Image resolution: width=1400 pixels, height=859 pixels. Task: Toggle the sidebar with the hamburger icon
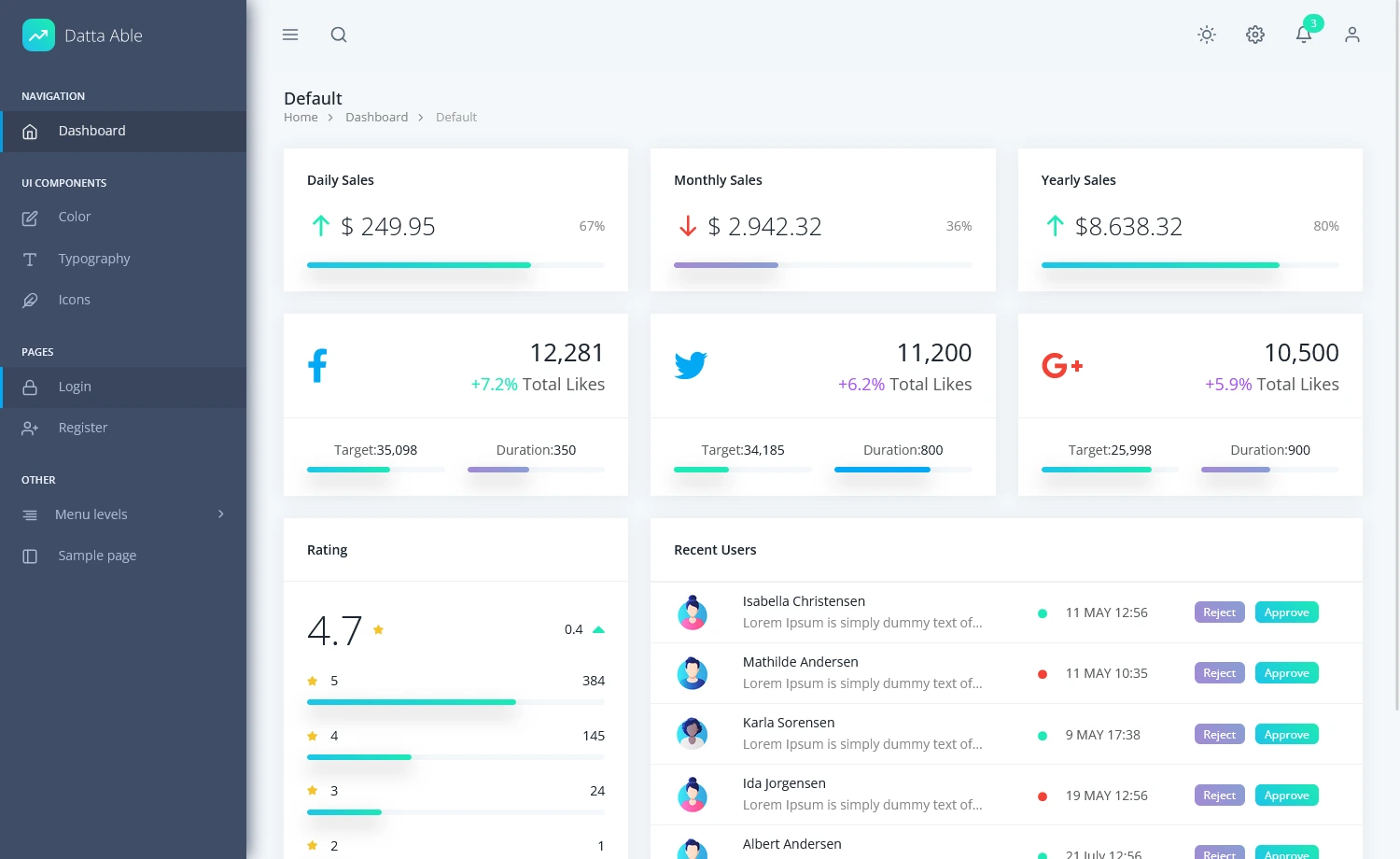point(289,35)
